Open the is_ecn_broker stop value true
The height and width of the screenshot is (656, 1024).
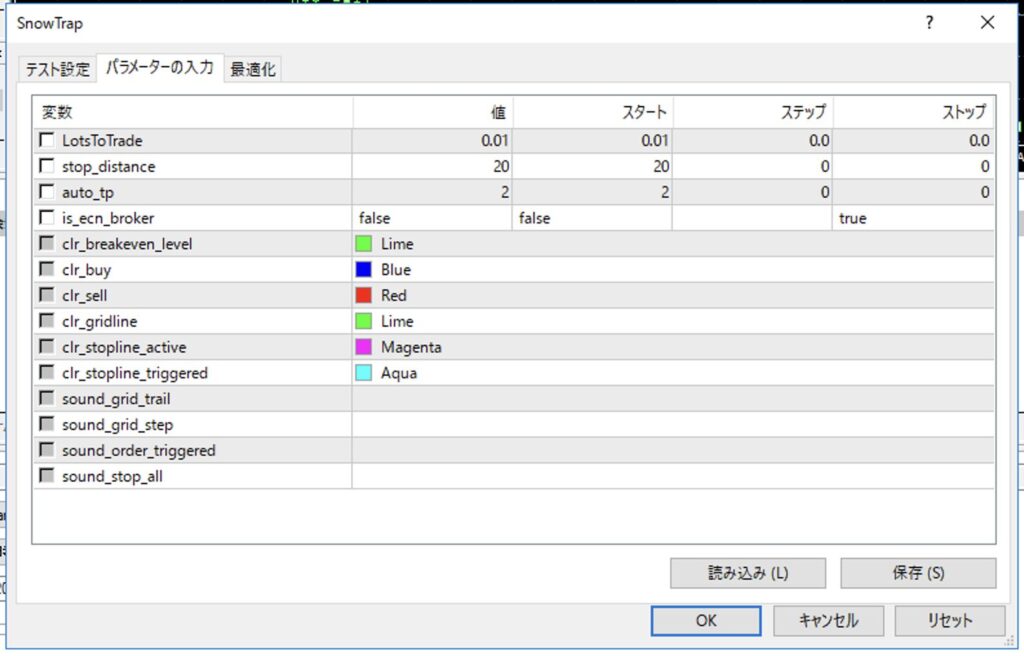912,218
